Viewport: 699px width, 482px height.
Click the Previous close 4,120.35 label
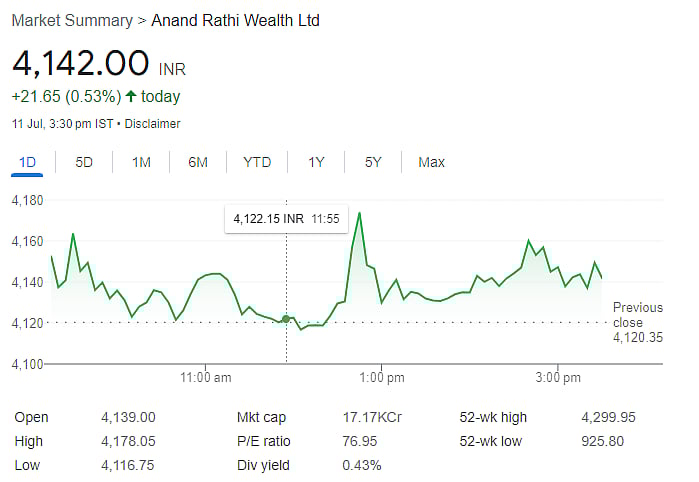coord(637,322)
